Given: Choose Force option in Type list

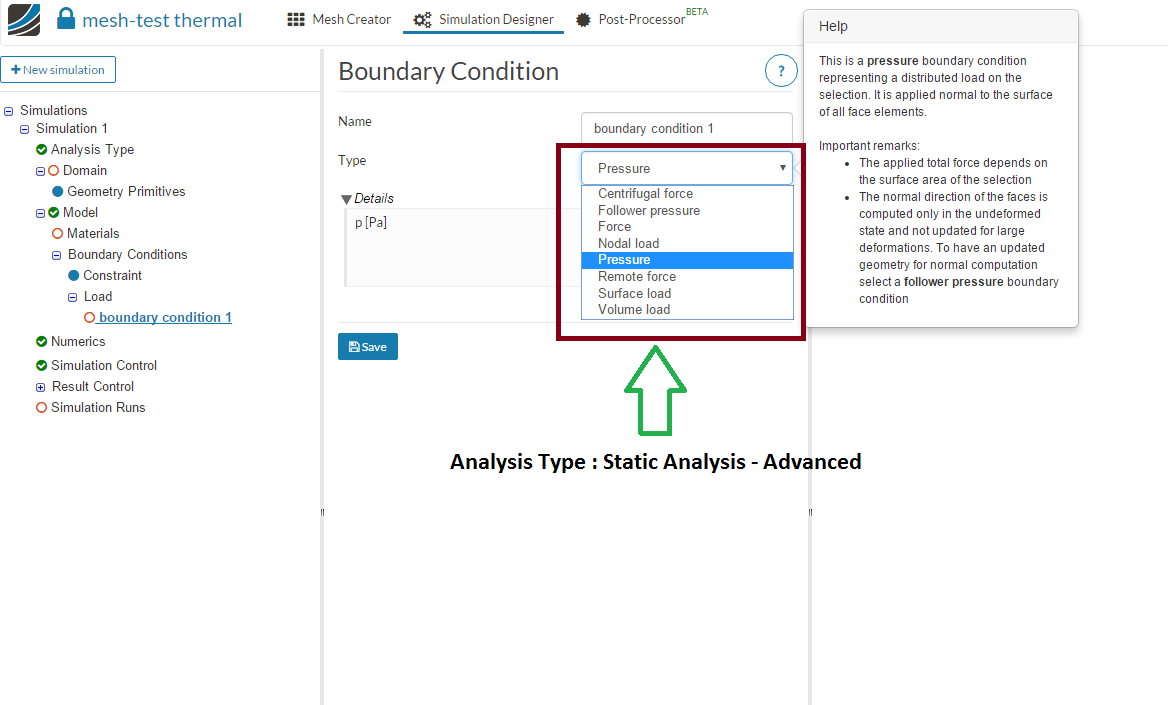Looking at the screenshot, I should (687, 227).
